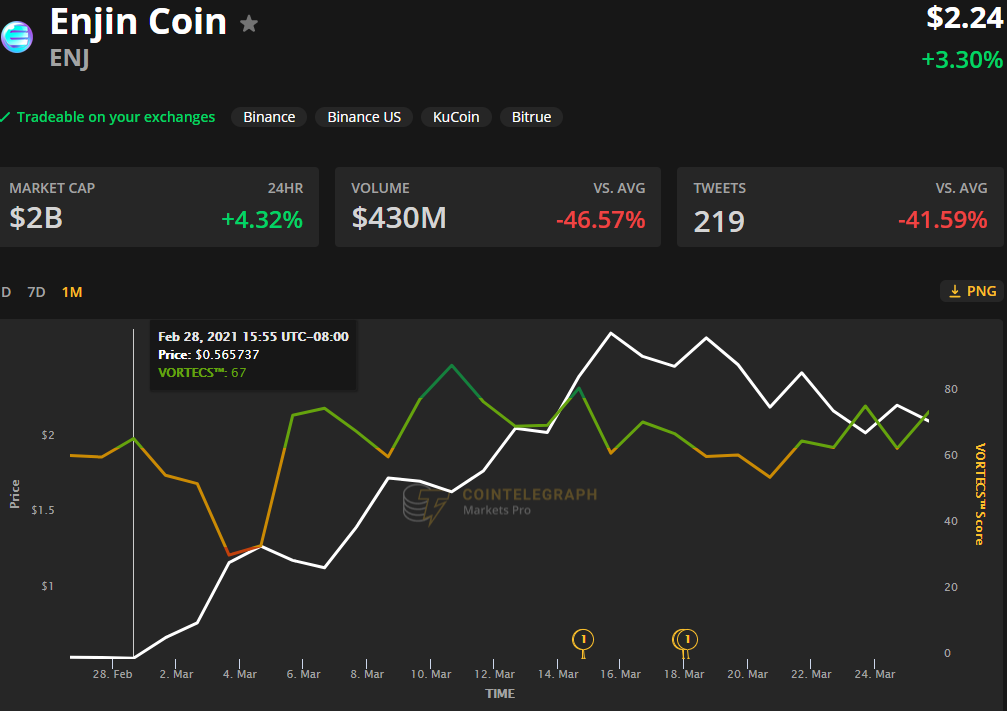Click the $2.24 price at top right

[965, 17]
